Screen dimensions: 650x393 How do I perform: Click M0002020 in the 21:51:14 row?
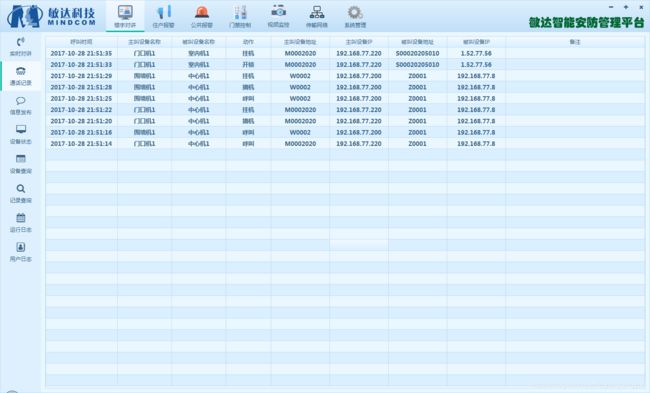pos(301,143)
